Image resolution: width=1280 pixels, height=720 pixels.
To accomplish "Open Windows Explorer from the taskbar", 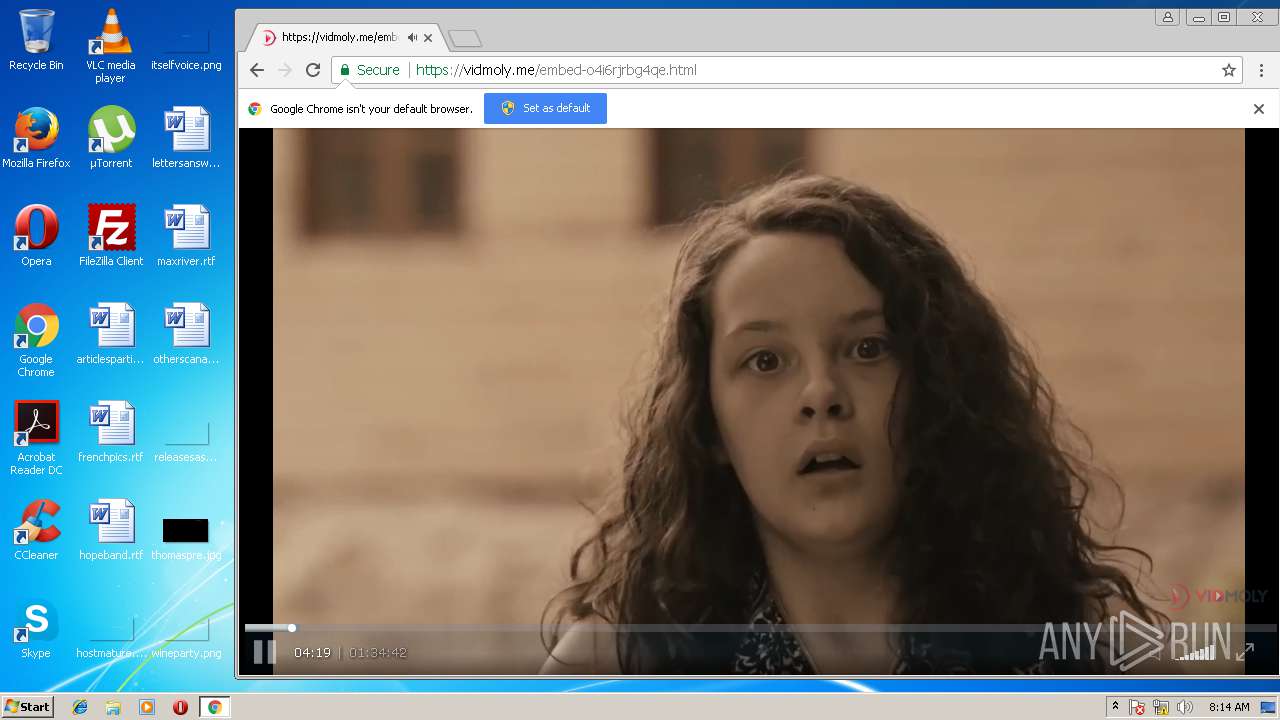I will (113, 707).
